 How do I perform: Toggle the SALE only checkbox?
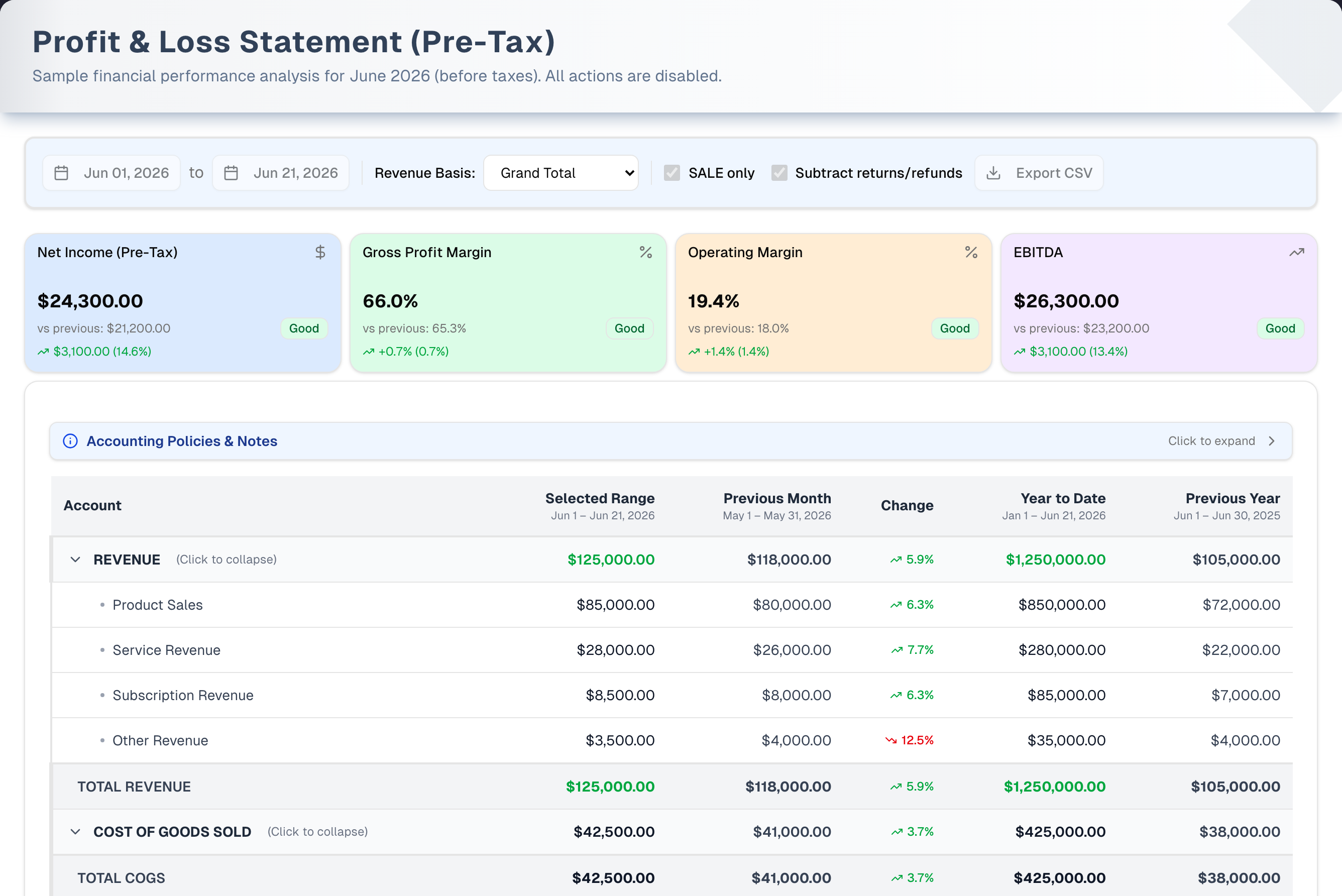click(x=672, y=173)
